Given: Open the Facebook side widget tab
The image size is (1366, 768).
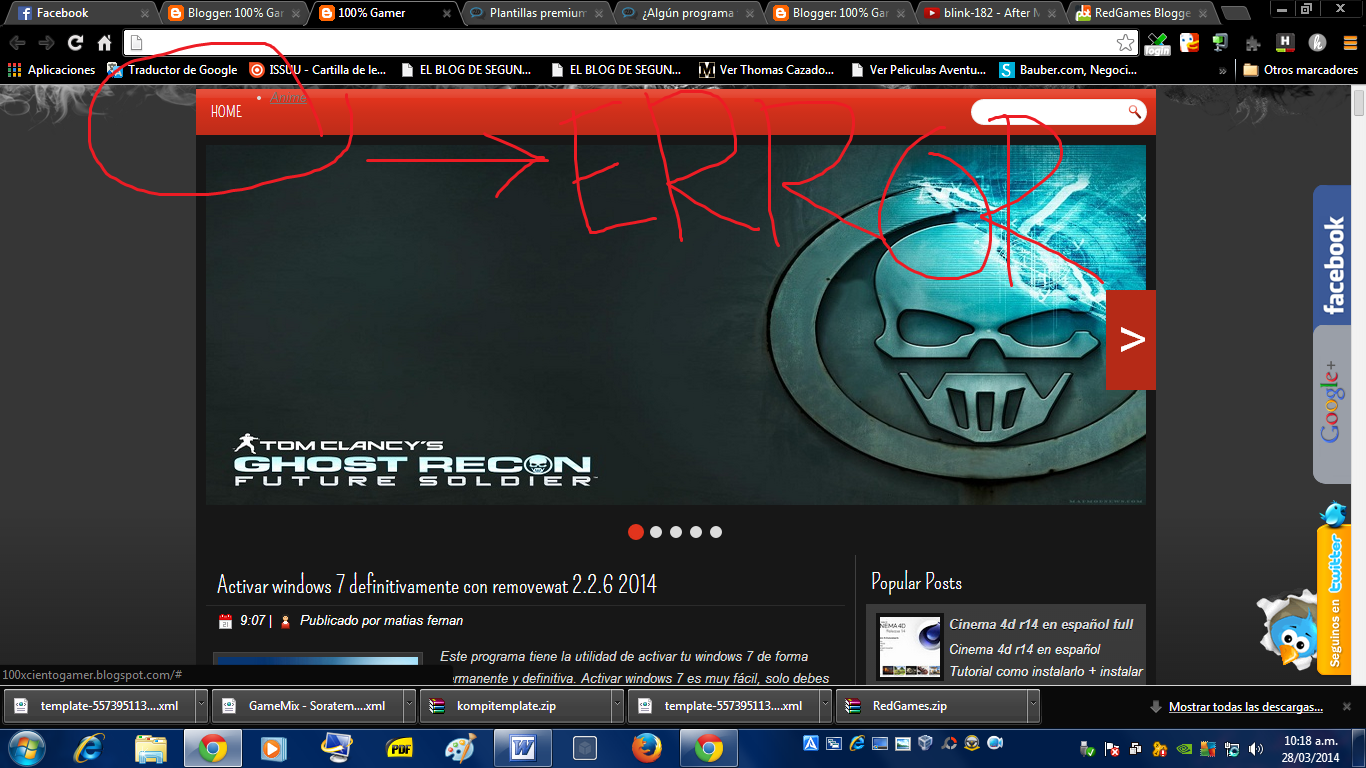Looking at the screenshot, I should [1332, 256].
